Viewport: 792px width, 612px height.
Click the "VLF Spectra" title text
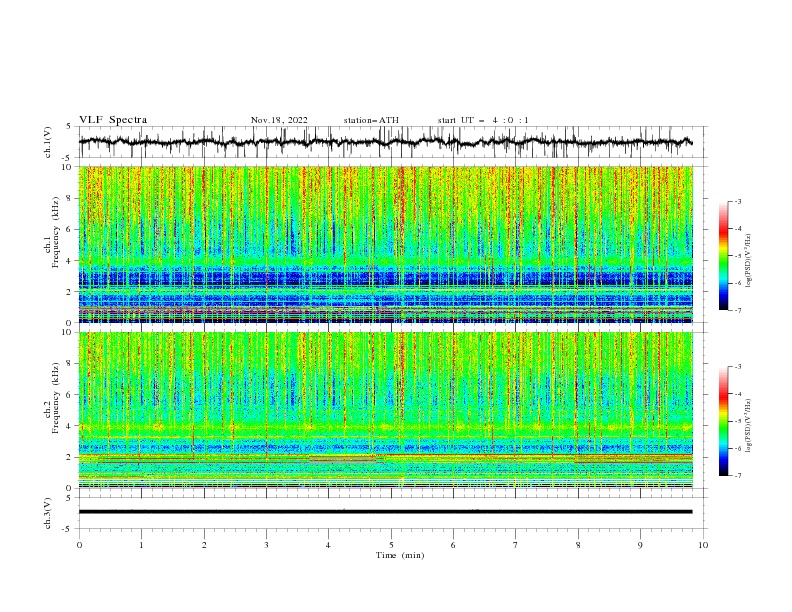[113, 120]
